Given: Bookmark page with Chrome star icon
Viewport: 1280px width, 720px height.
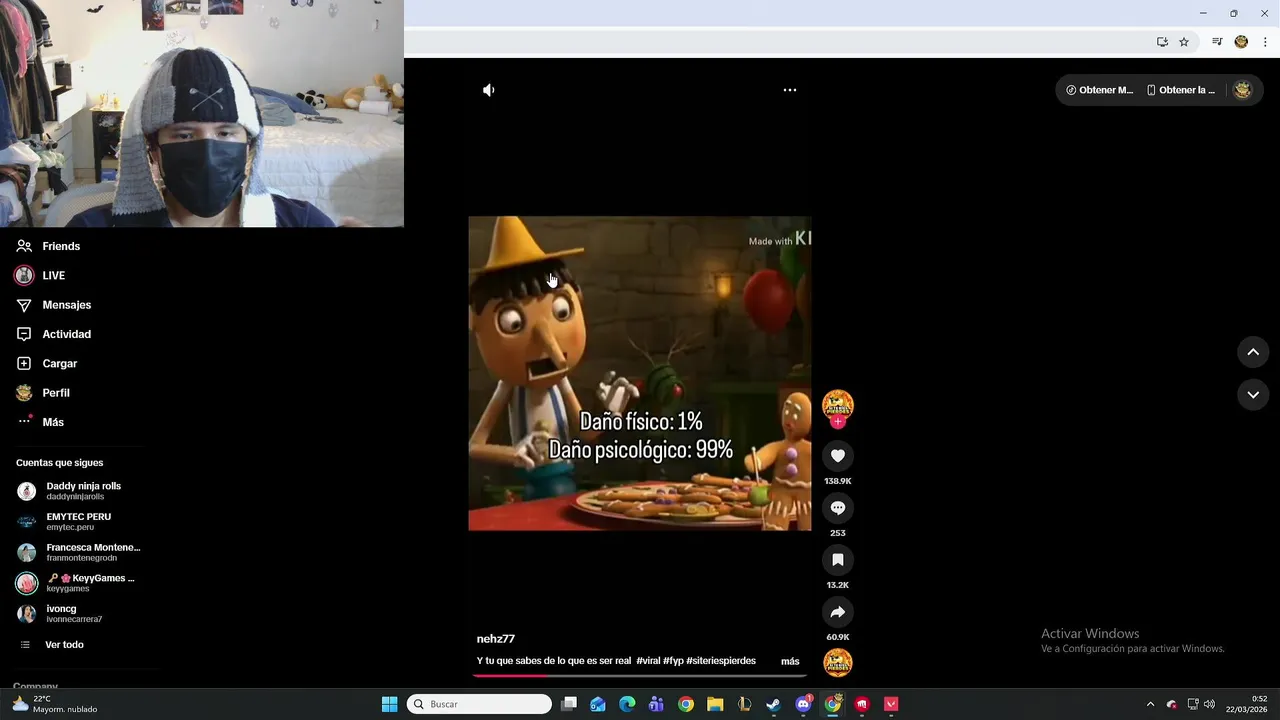Looking at the screenshot, I should [1184, 42].
